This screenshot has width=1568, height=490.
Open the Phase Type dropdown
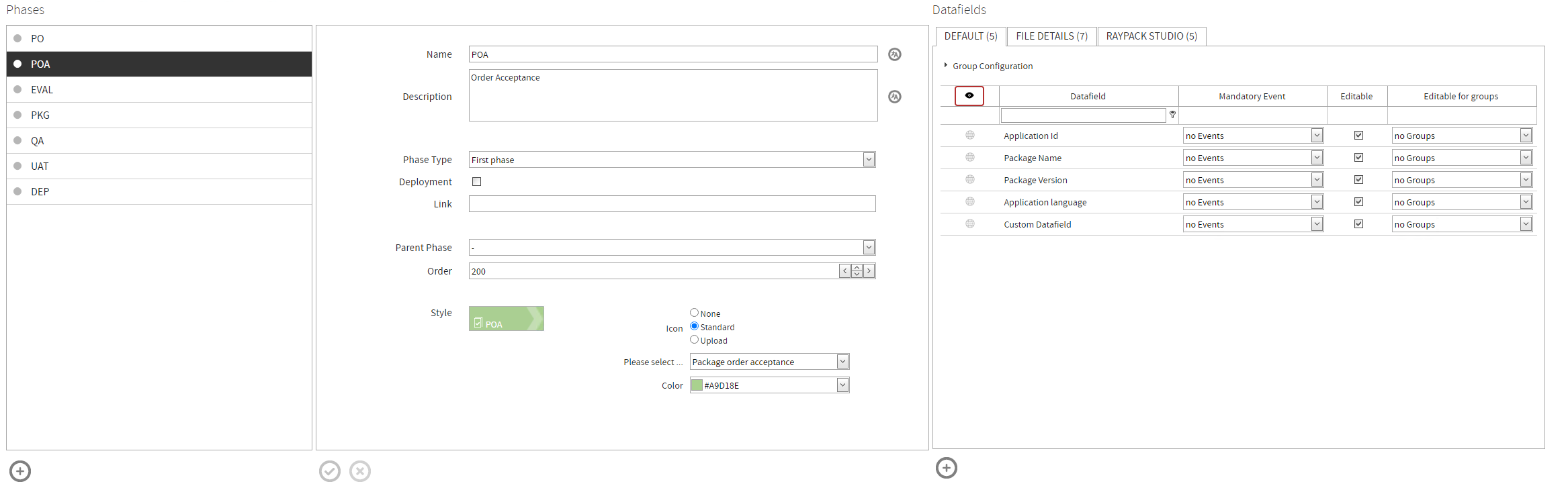tap(868, 160)
